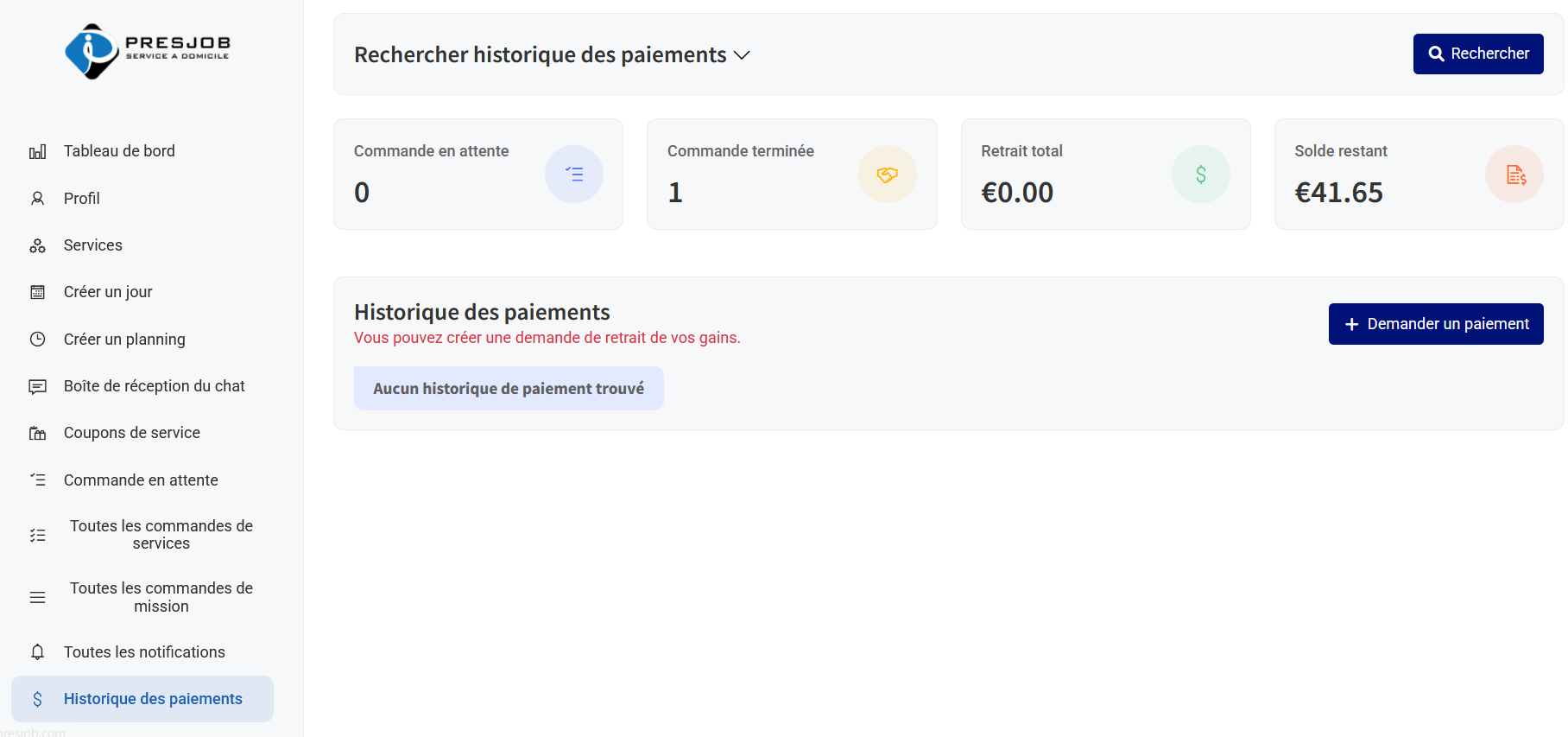
Task: Select the Profil person icon
Action: [38, 198]
